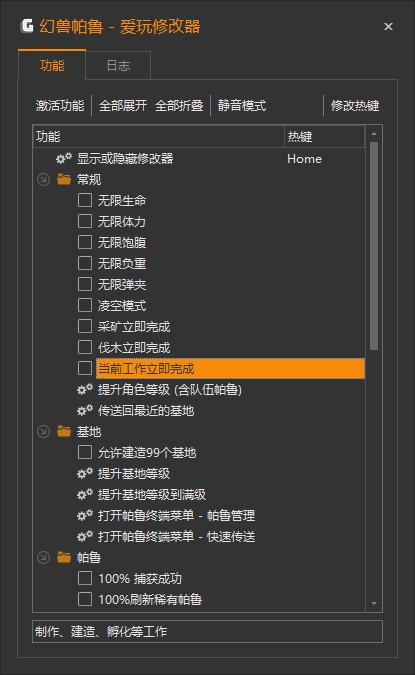Viewport: 415px width, 675px height.
Task: Check the 100% 捕获成功 option
Action: [x=85, y=578]
